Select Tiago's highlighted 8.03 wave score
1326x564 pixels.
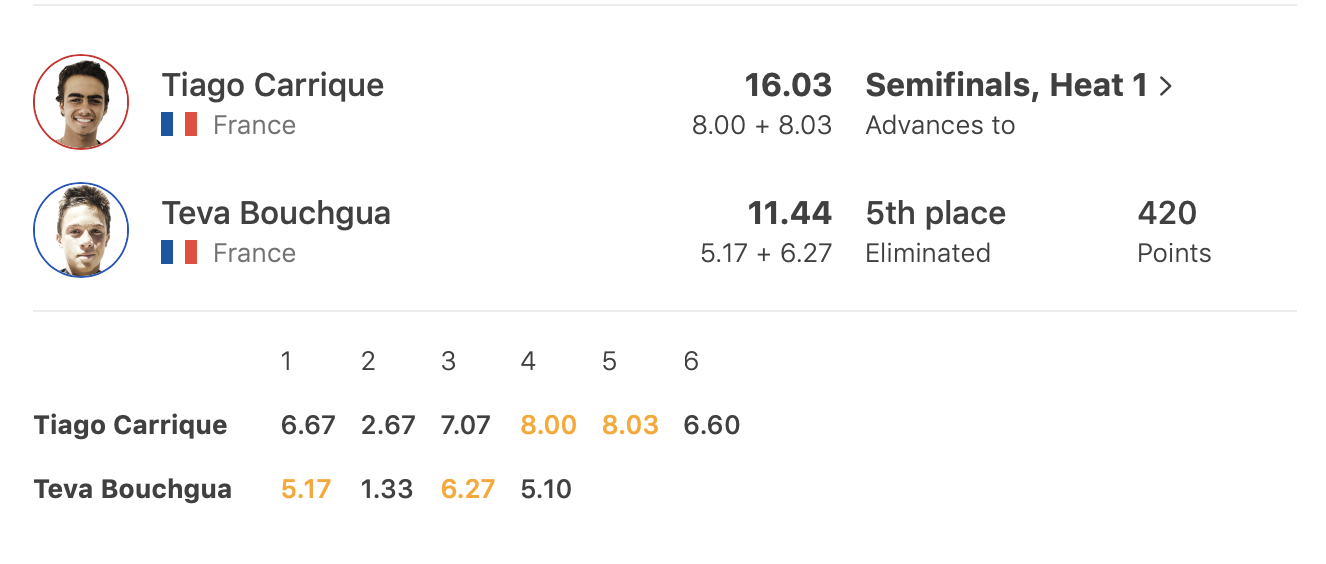[x=630, y=425]
